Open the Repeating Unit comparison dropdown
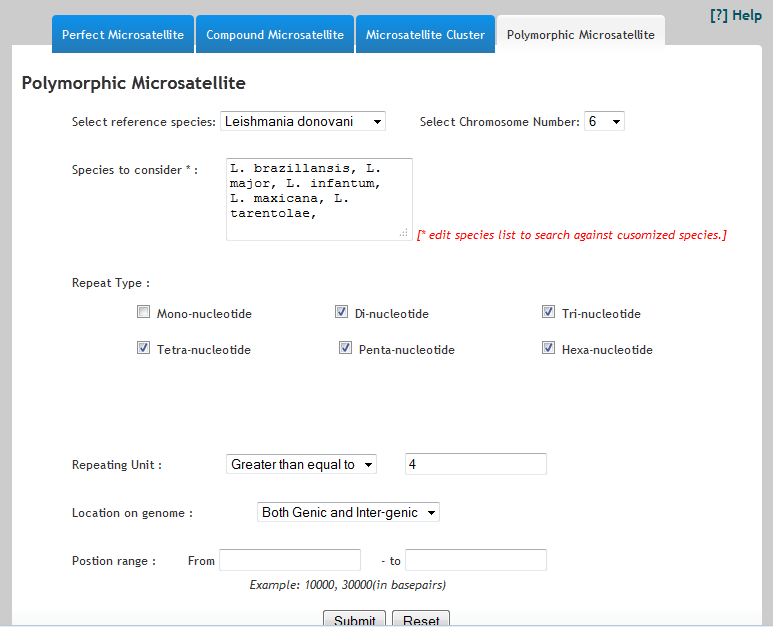This screenshot has height=627, width=773. tap(301, 464)
